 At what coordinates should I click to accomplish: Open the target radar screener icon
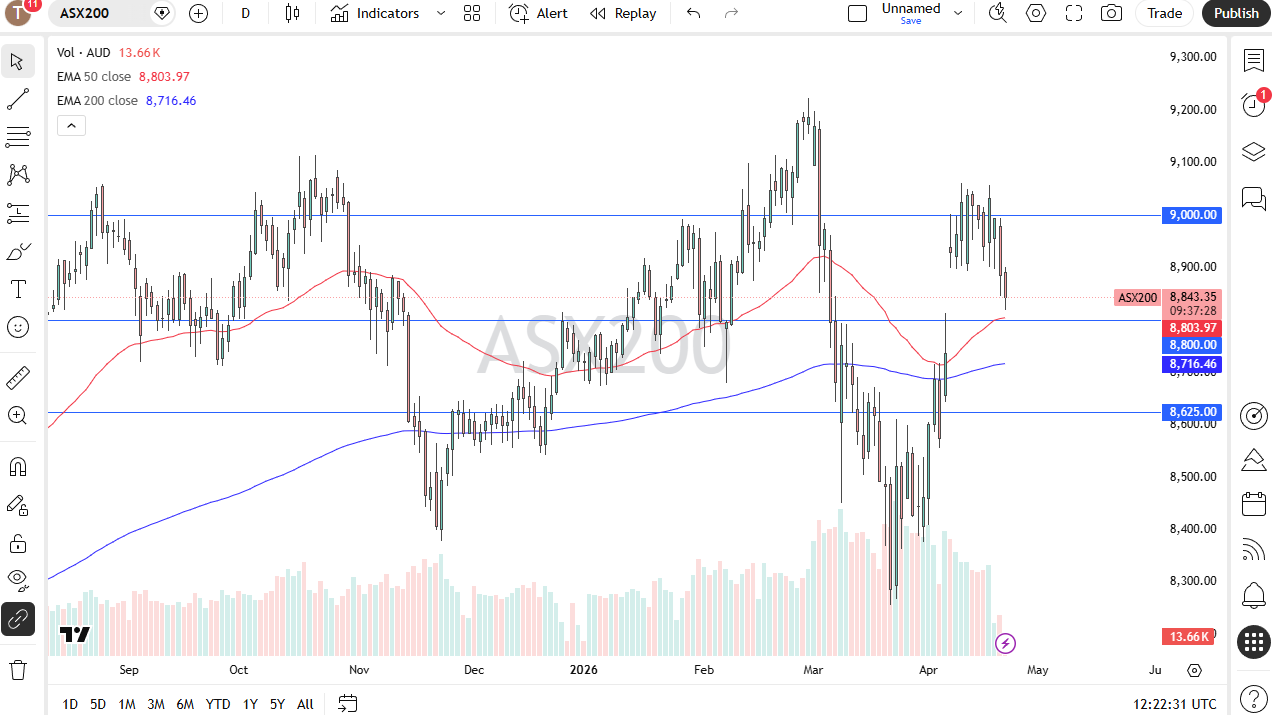(1254, 416)
